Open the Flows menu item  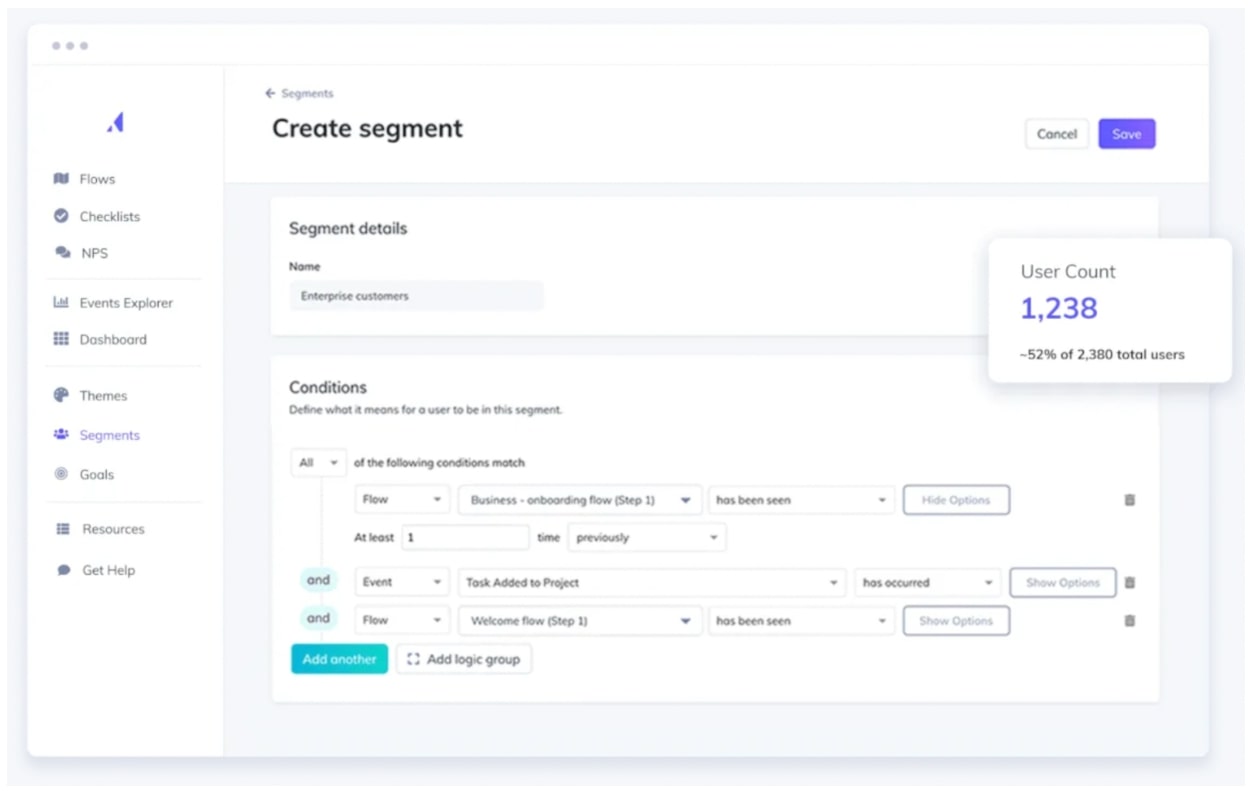point(97,179)
